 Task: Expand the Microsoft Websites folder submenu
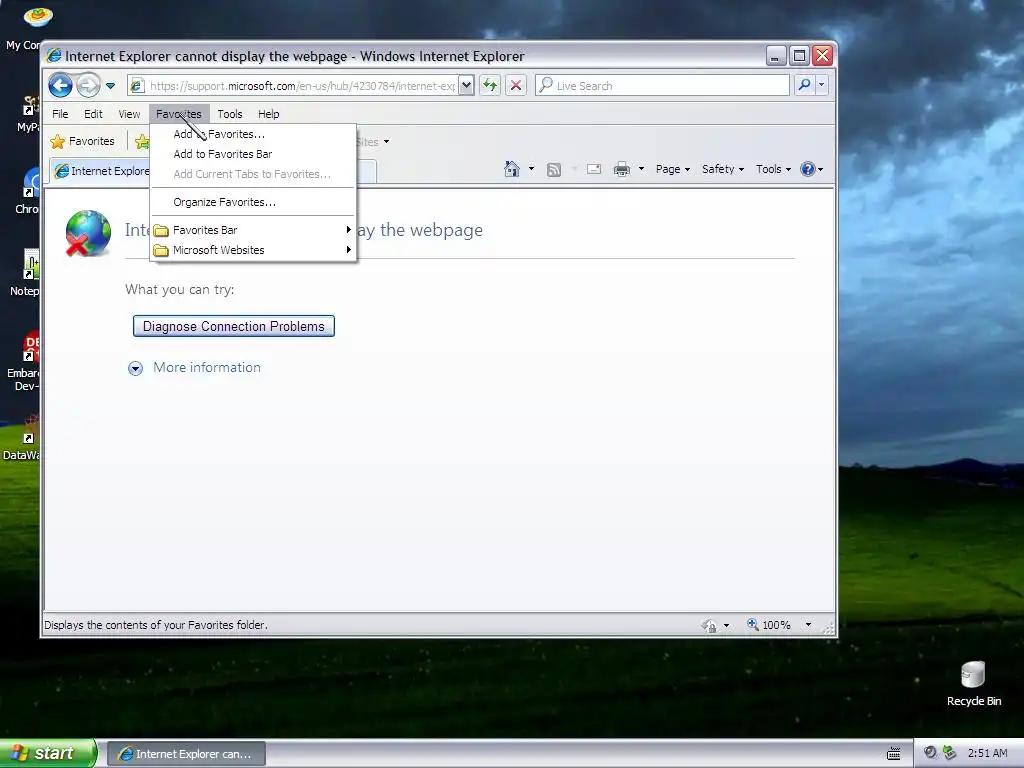coord(253,250)
